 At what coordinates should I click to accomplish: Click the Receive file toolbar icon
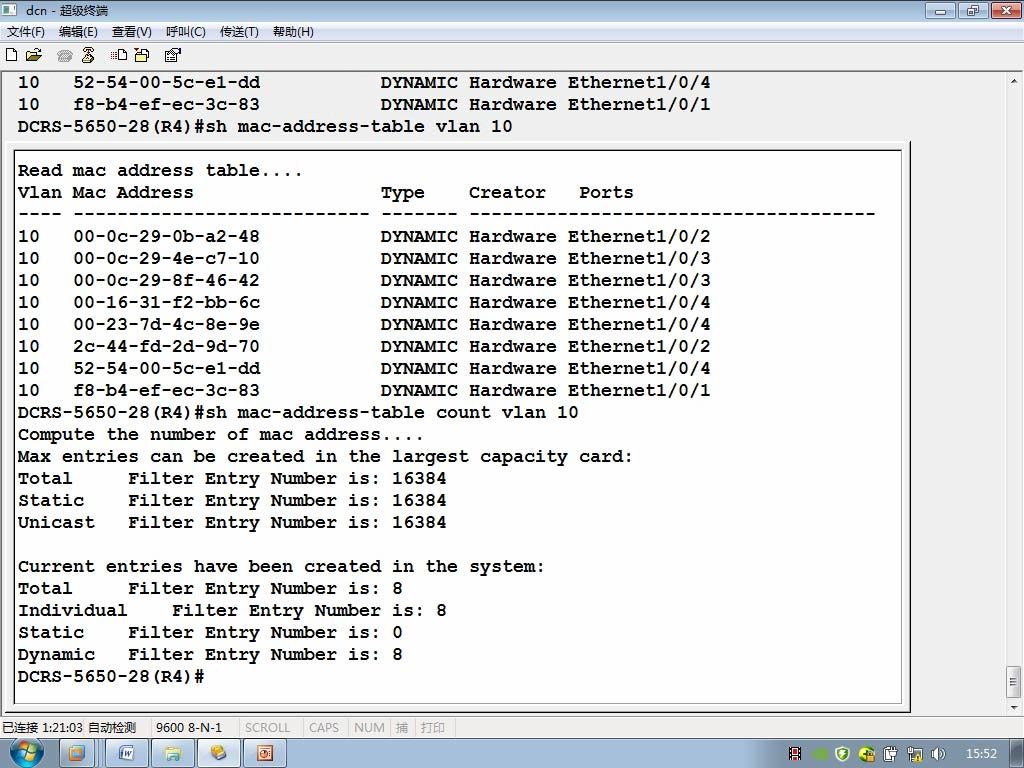(142, 56)
